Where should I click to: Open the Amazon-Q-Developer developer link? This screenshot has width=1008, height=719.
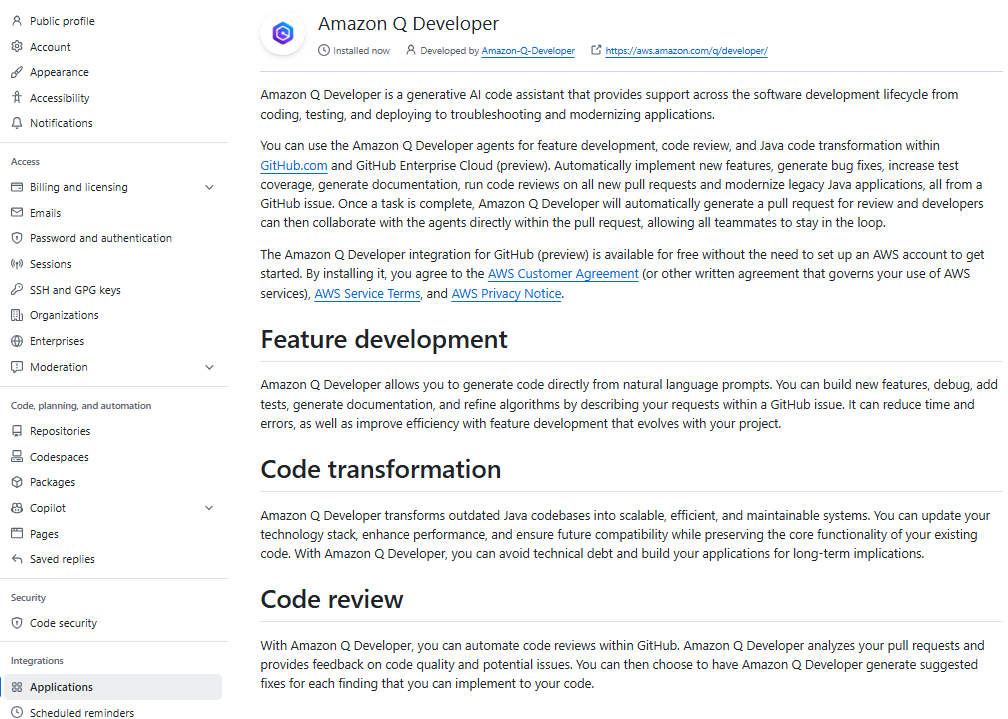click(x=528, y=50)
